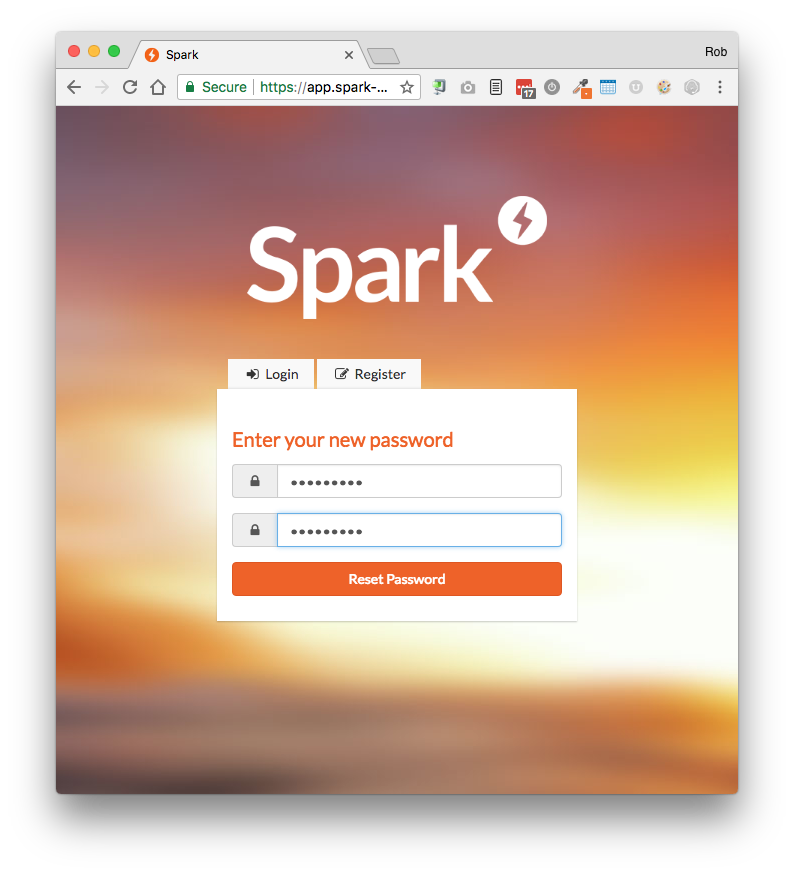Image resolution: width=794 pixels, height=874 pixels.
Task: Click the disabled forward arrow button
Action: coord(101,87)
